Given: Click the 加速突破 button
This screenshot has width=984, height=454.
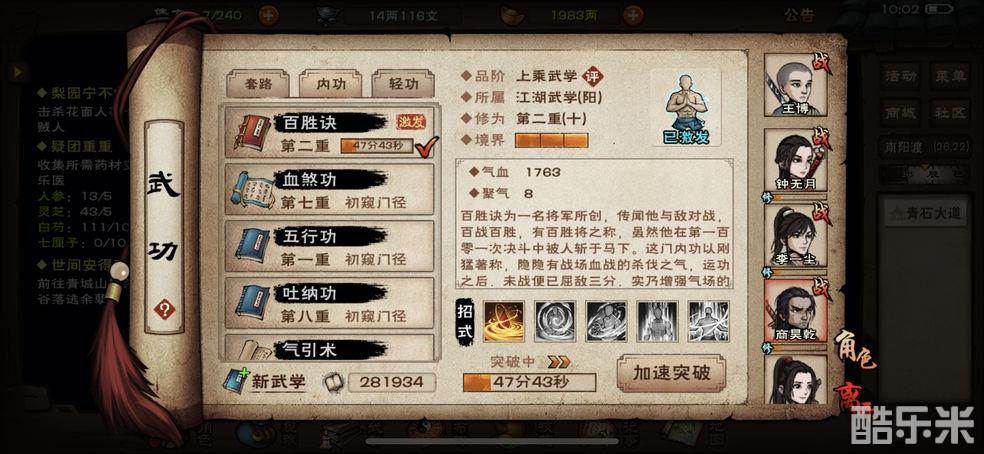Looking at the screenshot, I should pyautogui.click(x=671, y=374).
